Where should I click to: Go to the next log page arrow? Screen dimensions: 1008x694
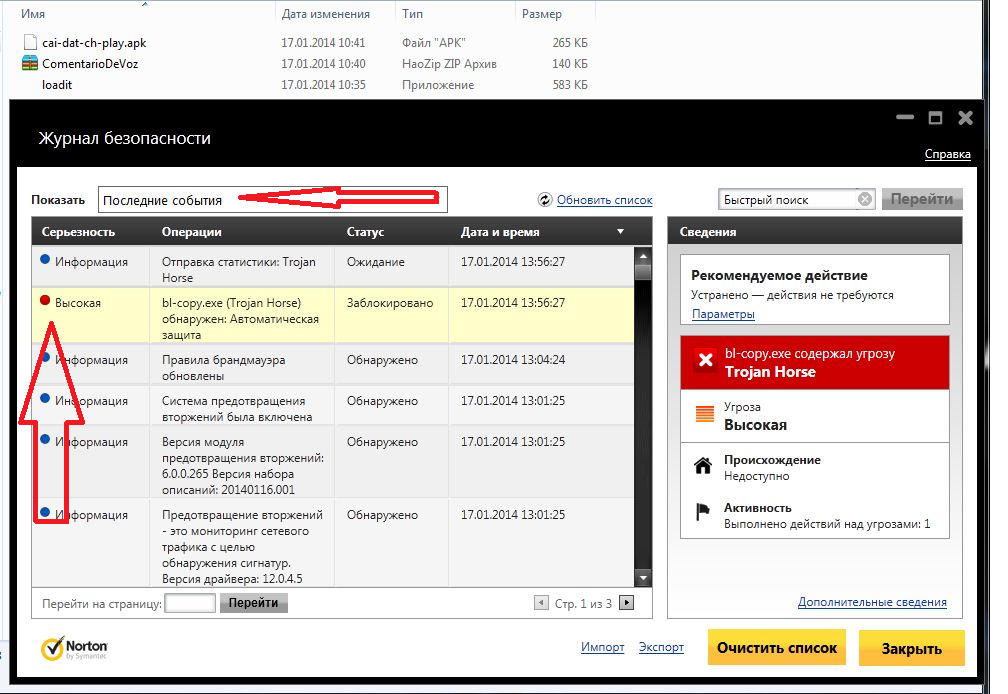coord(626,603)
